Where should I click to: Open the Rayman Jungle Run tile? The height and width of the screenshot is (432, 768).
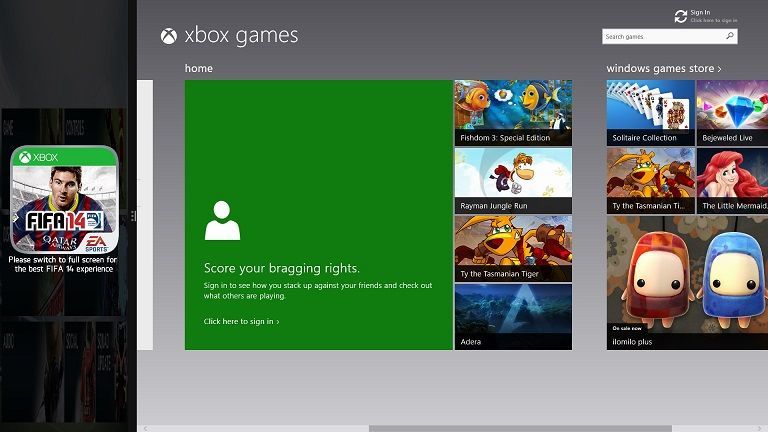click(x=513, y=181)
